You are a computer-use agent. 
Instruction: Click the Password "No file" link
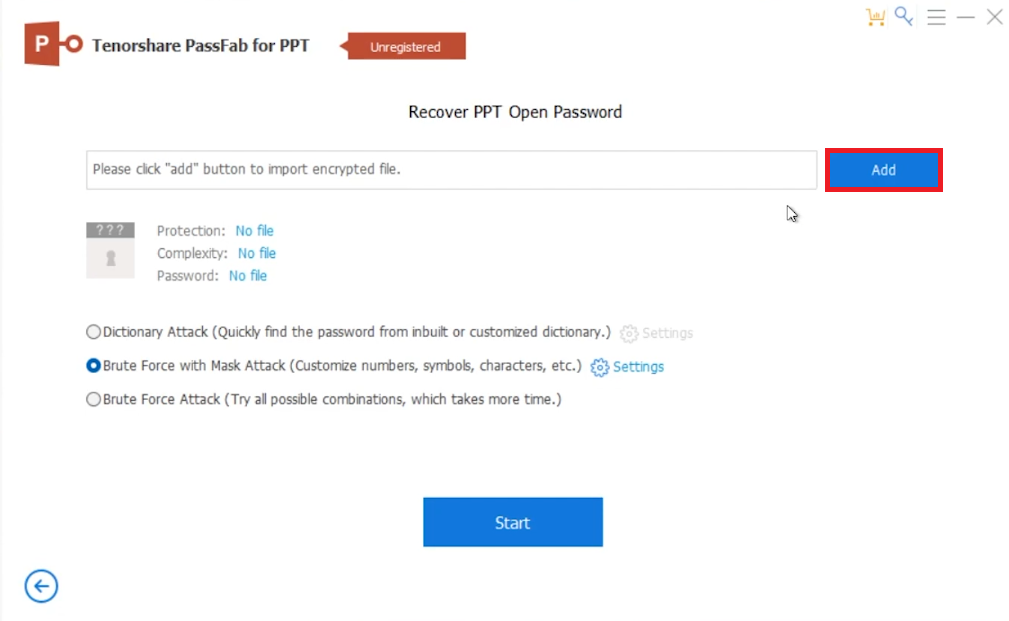pyautogui.click(x=248, y=276)
